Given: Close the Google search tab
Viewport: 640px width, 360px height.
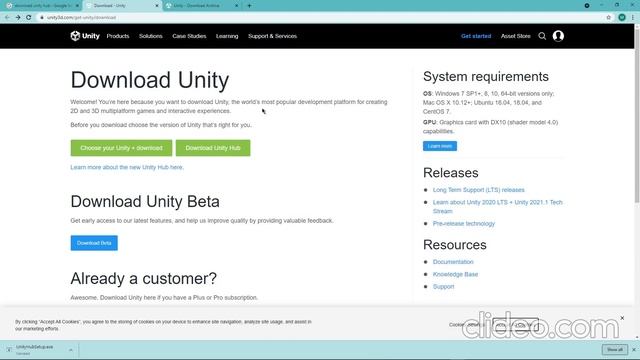Looking at the screenshot, I should 77,6.
